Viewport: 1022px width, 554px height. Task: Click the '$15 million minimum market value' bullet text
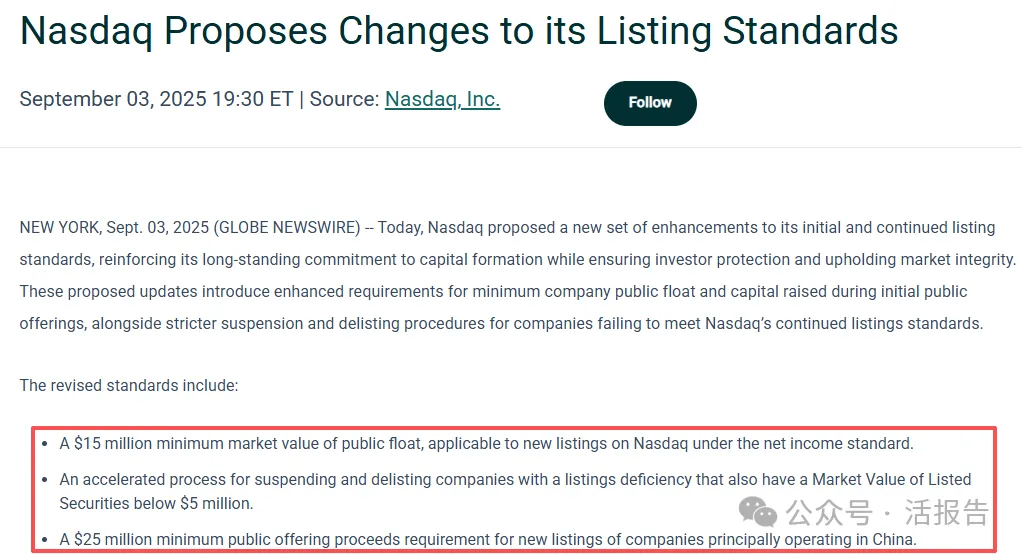pyautogui.click(x=486, y=443)
